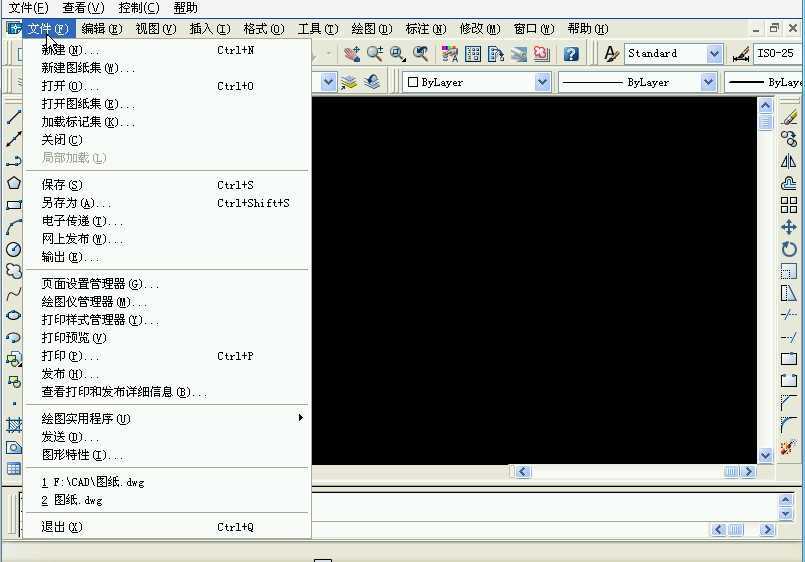805x562 pixels.
Task: Open 控制(C) menu in outer window
Action: click(139, 8)
